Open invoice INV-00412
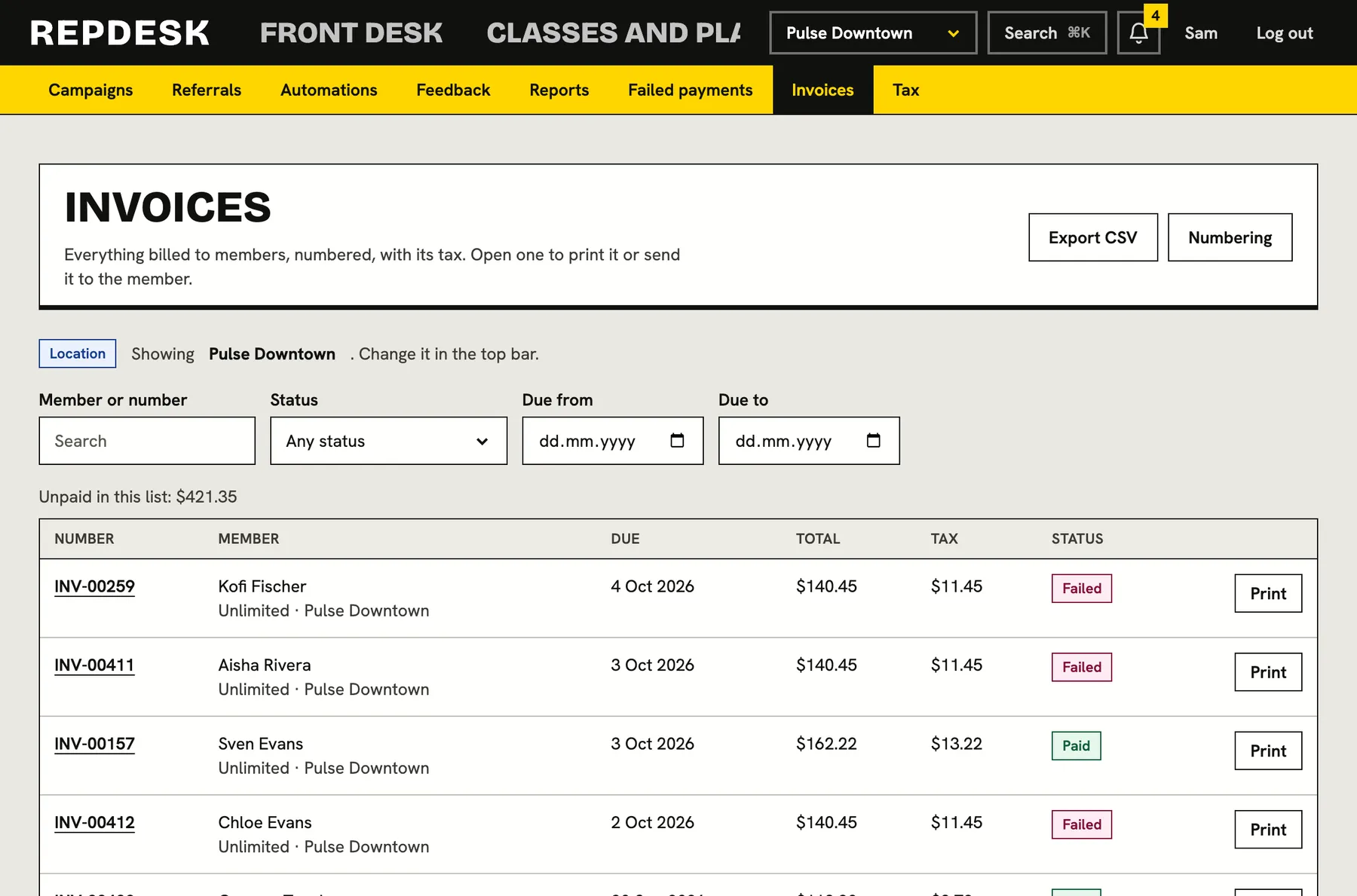 (94, 823)
